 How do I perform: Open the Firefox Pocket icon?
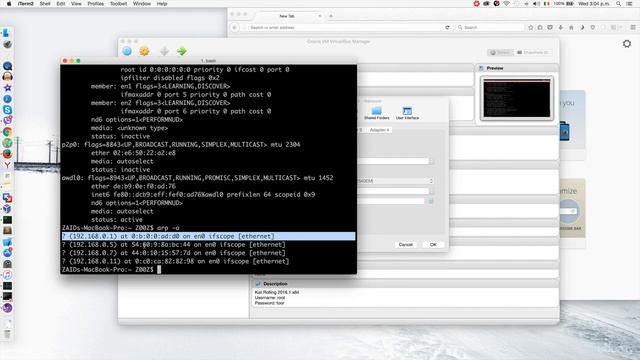[550, 27]
